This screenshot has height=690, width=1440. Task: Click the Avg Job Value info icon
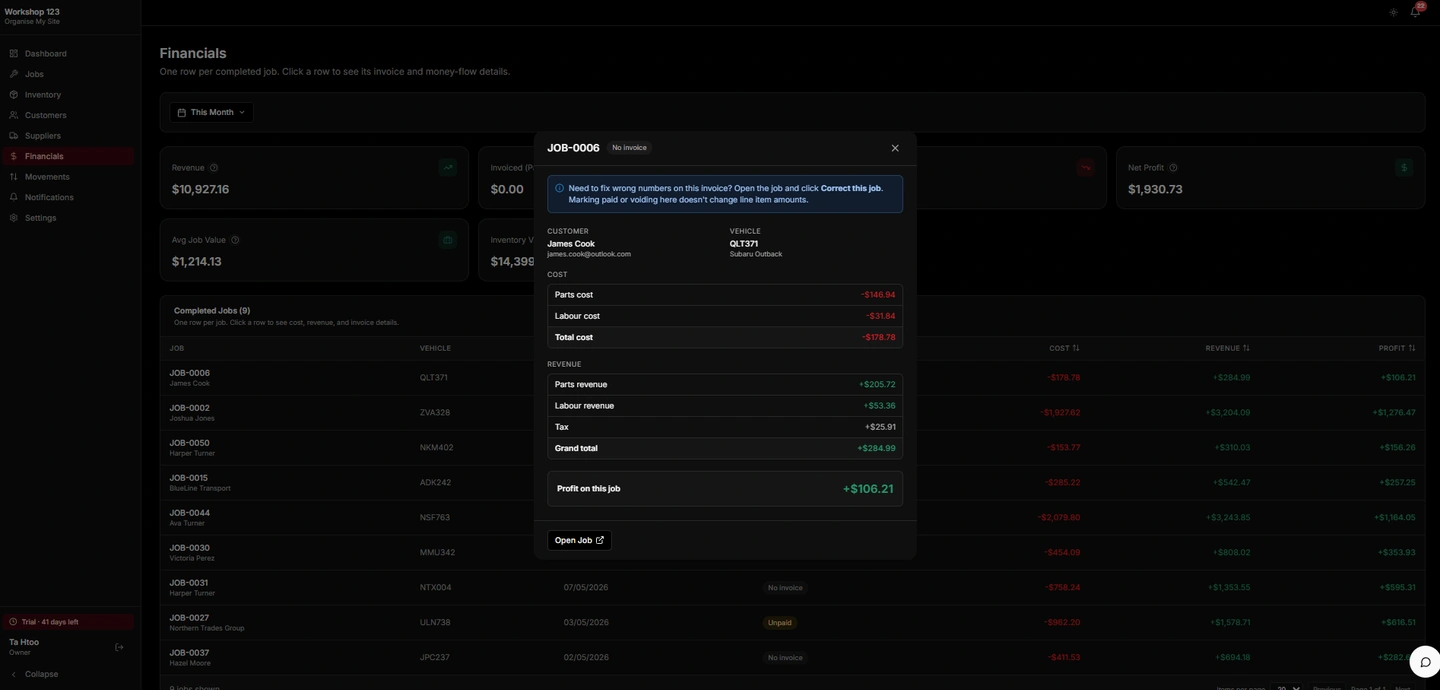(235, 240)
